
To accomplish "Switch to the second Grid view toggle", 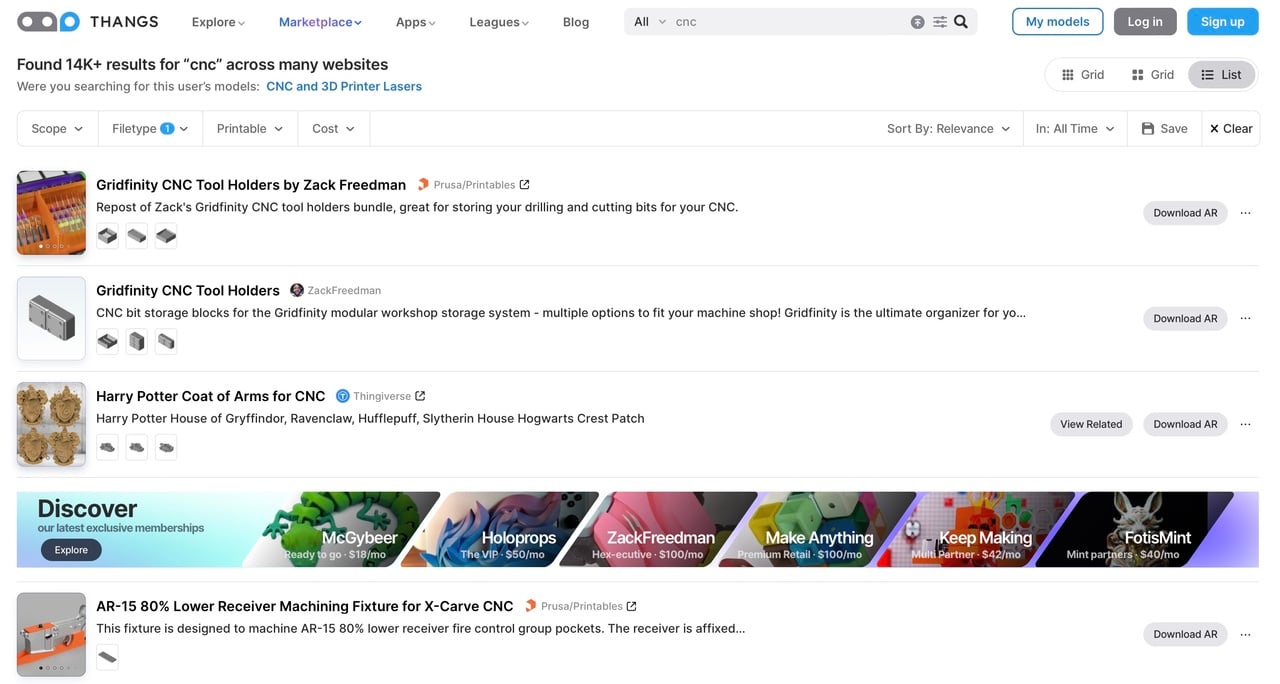I will point(1152,75).
